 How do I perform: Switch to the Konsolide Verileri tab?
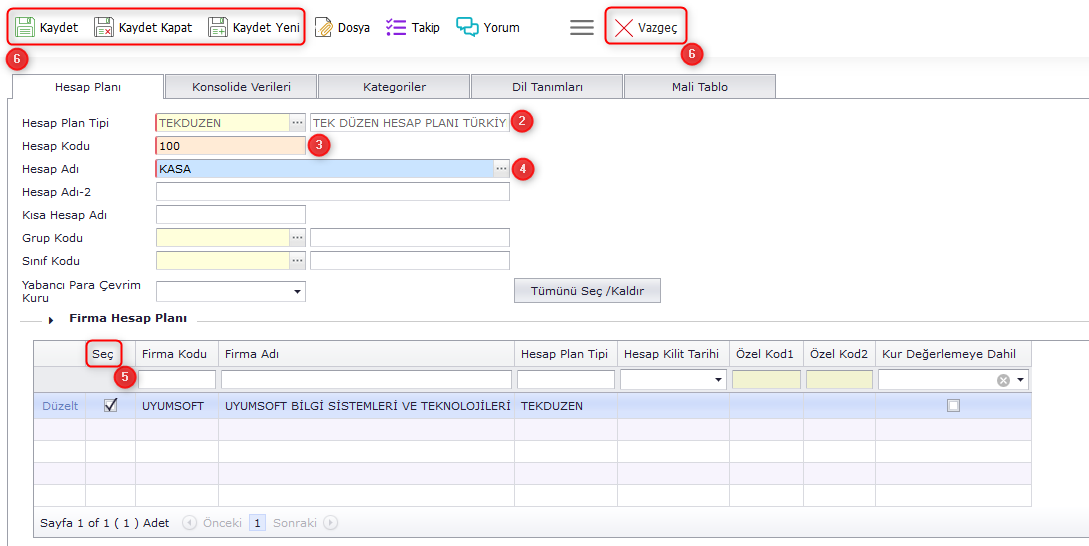click(241, 87)
